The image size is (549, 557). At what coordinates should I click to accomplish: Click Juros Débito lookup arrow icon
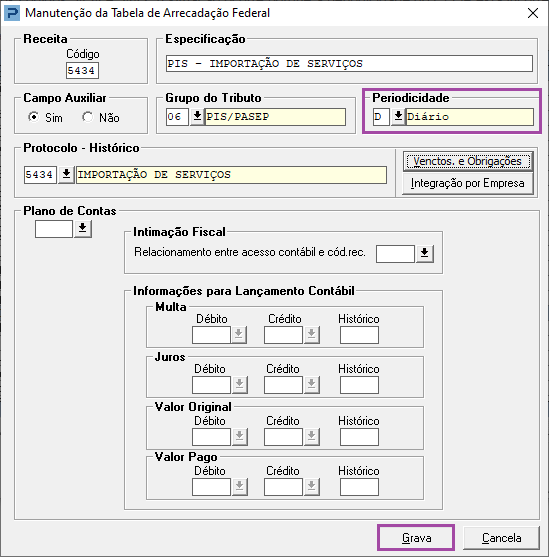(x=239, y=385)
